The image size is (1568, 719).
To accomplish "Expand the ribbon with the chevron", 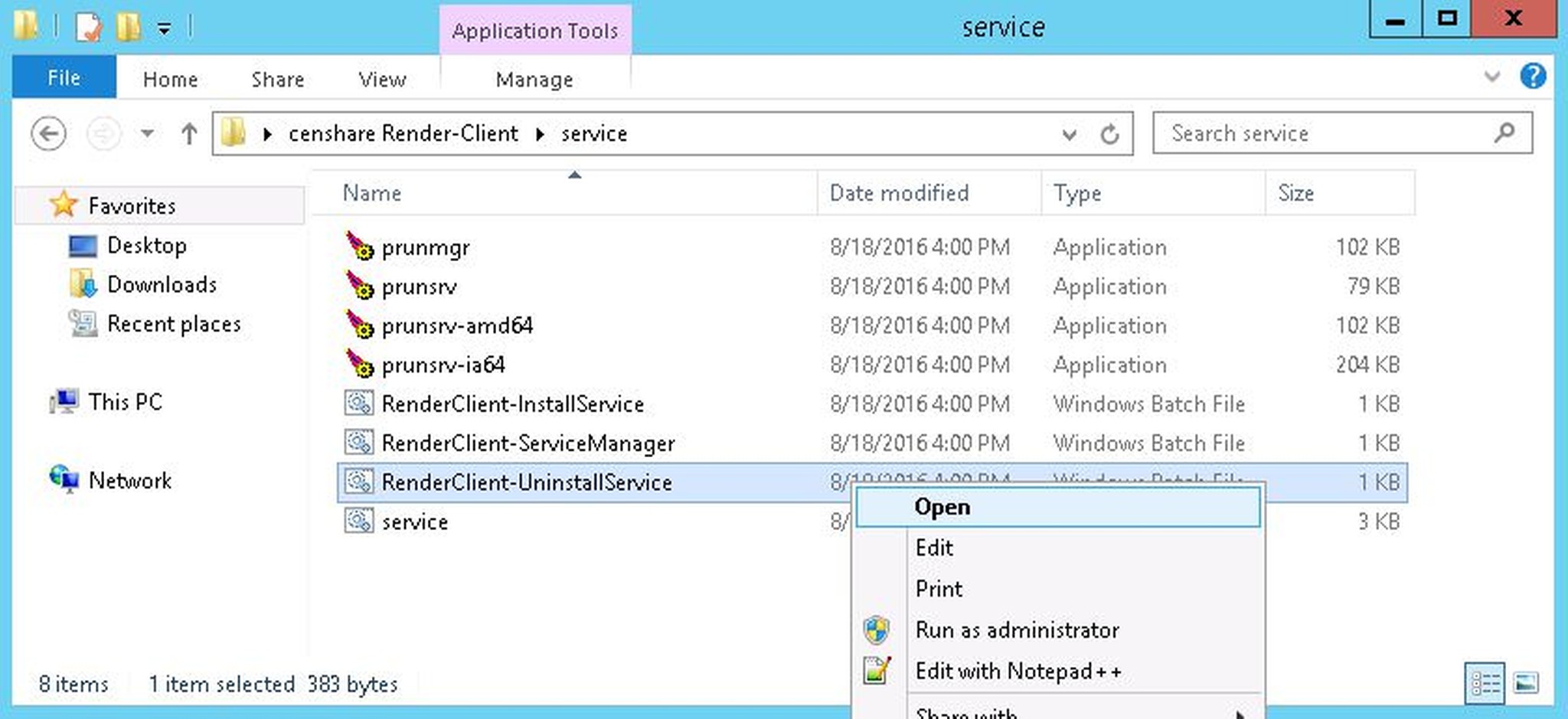I will tap(1491, 77).
